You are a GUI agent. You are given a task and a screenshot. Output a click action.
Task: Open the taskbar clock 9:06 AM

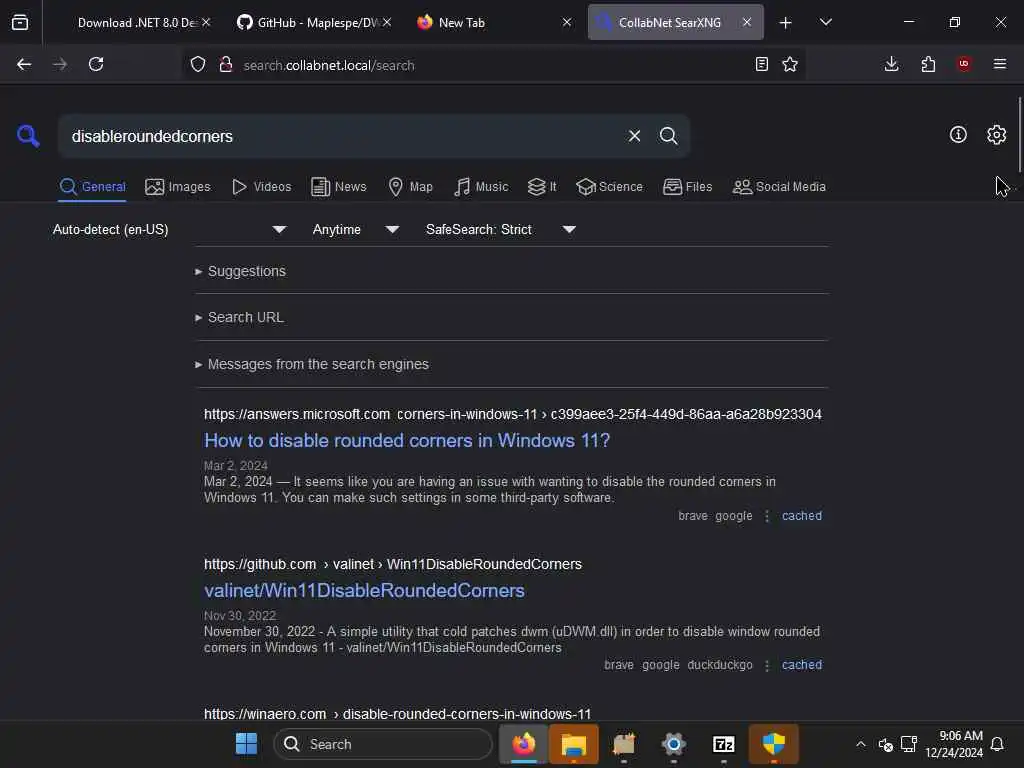click(x=953, y=744)
